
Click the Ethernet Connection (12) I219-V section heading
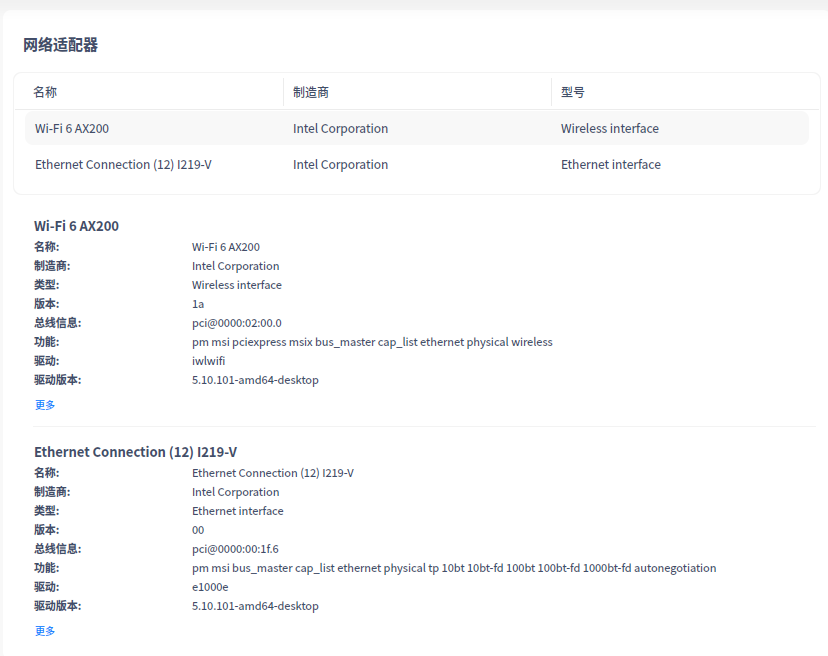(x=136, y=452)
